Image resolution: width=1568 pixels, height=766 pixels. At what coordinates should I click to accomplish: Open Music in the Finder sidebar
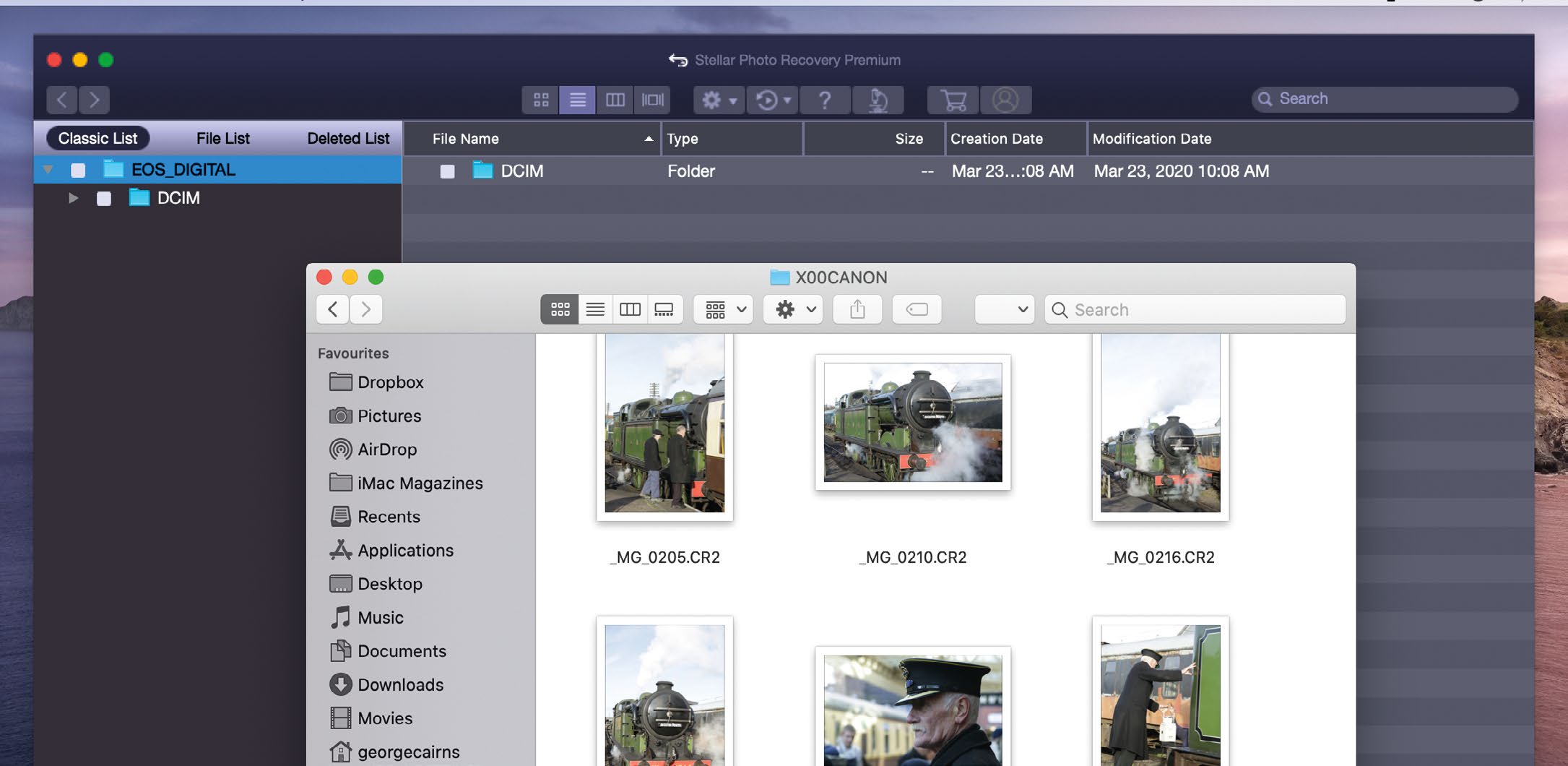coord(366,618)
